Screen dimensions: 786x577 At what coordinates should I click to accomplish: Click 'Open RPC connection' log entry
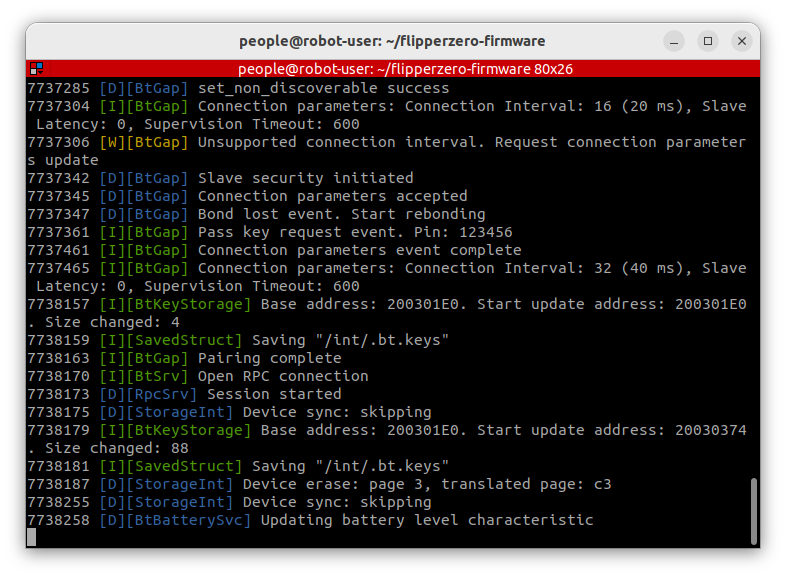pyautogui.click(x=283, y=376)
